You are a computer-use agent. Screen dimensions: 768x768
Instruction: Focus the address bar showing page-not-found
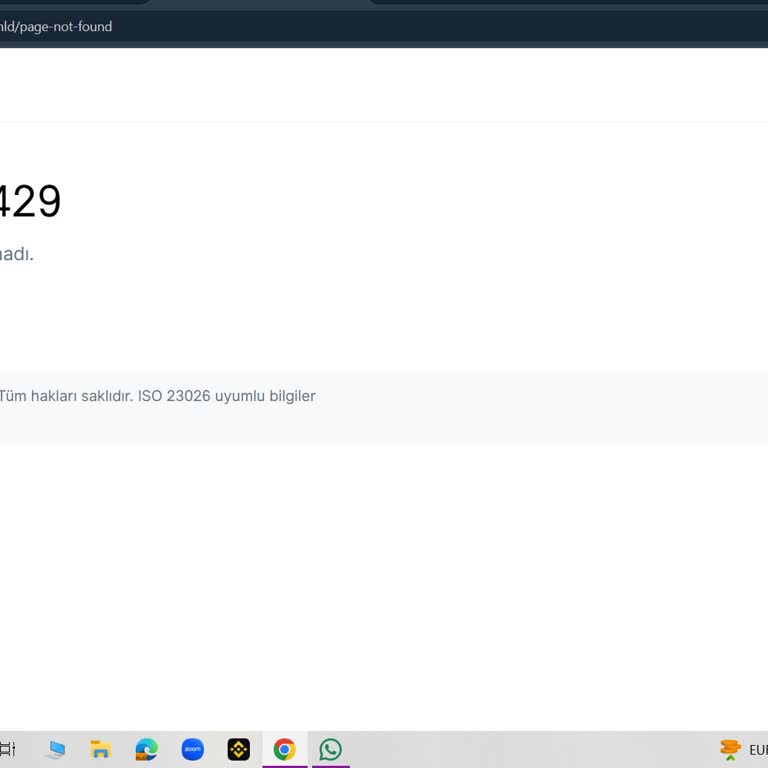click(x=300, y=27)
